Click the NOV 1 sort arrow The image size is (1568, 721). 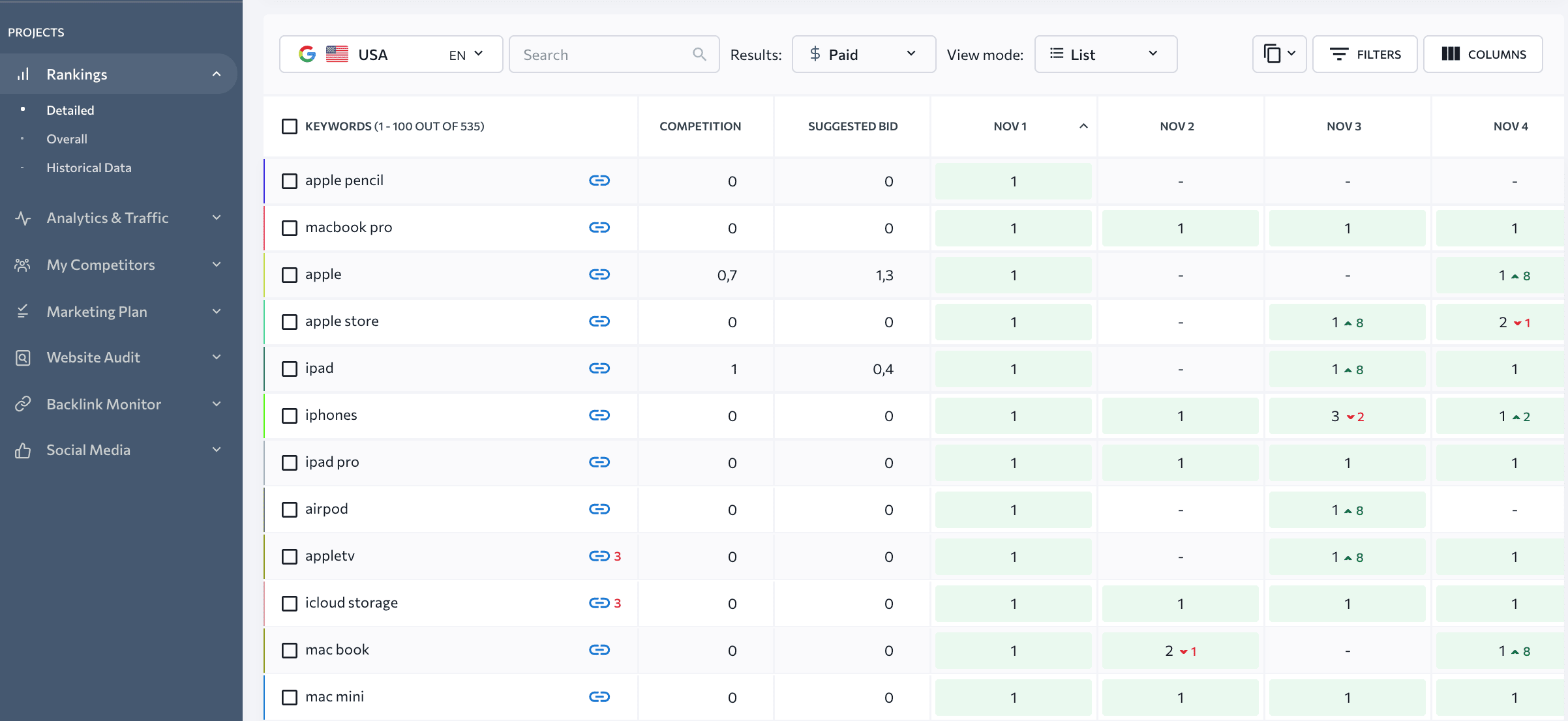[1083, 126]
